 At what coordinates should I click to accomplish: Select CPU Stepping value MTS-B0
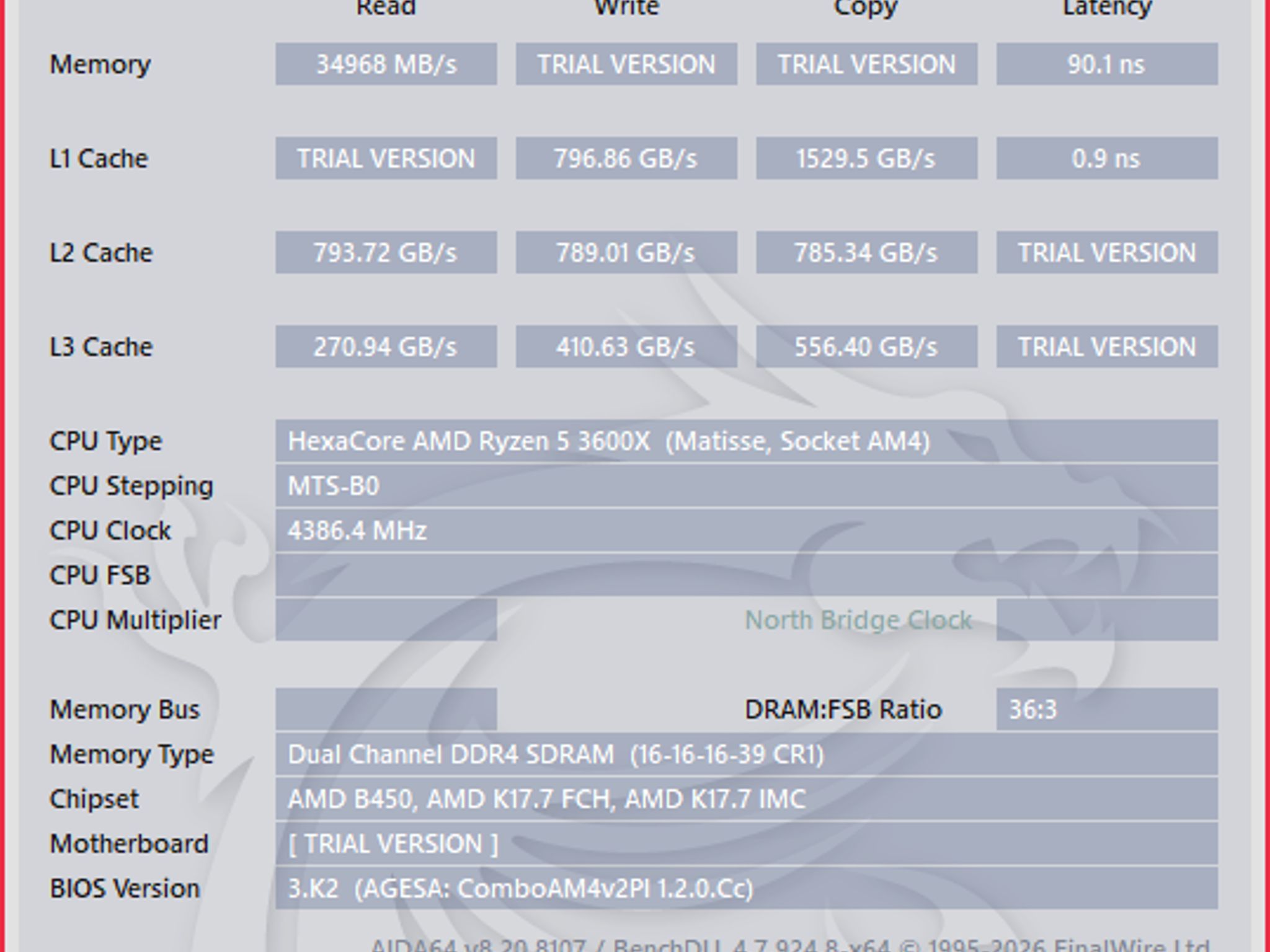[x=747, y=486]
